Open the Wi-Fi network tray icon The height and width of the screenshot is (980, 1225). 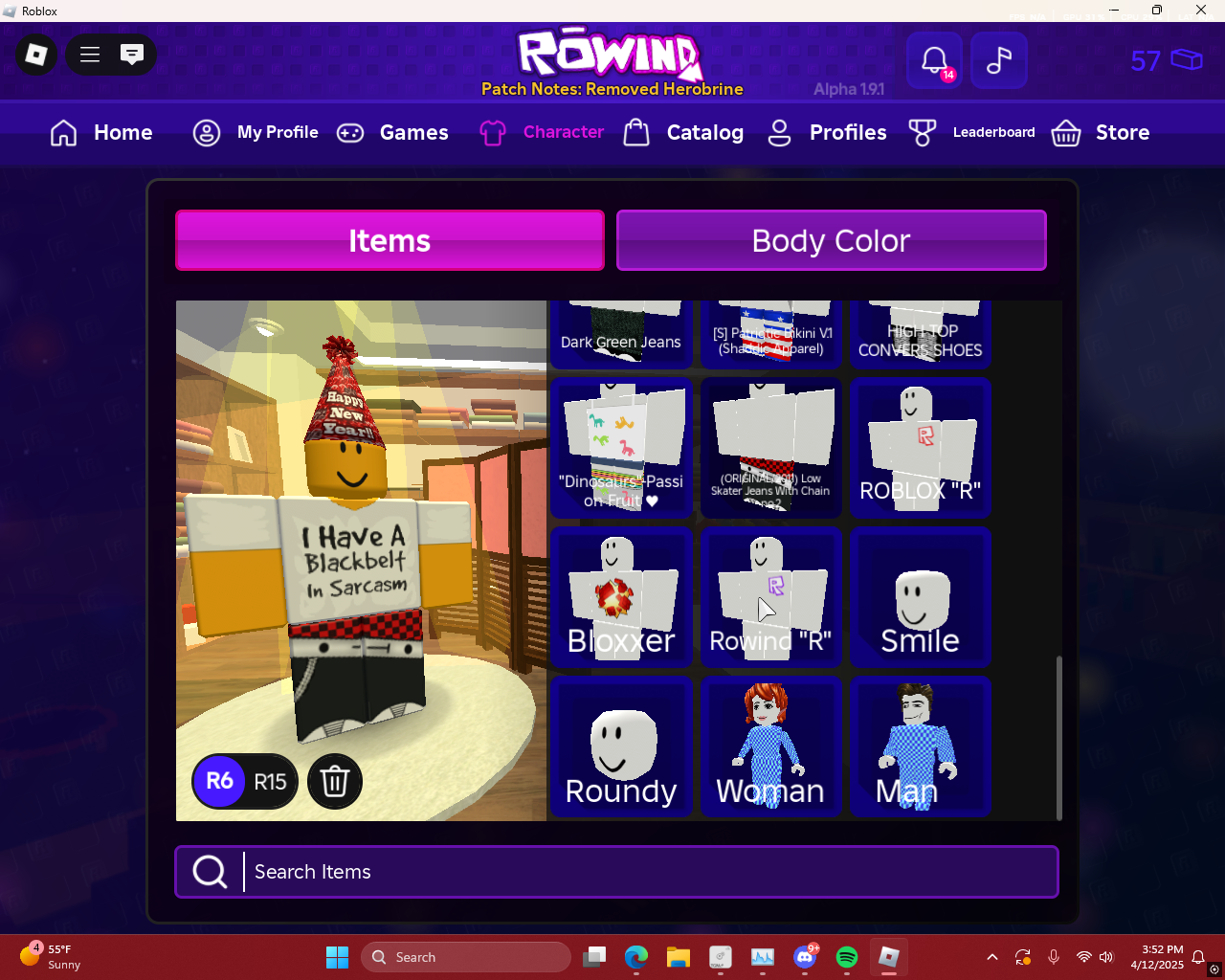pyautogui.click(x=1084, y=957)
